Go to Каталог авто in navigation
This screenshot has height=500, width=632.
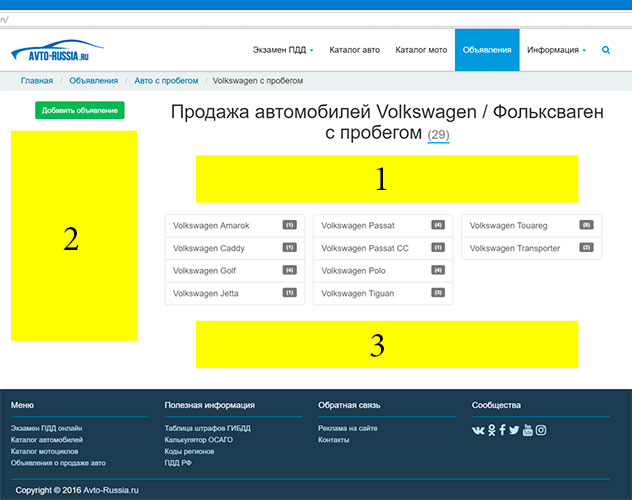pyautogui.click(x=354, y=50)
